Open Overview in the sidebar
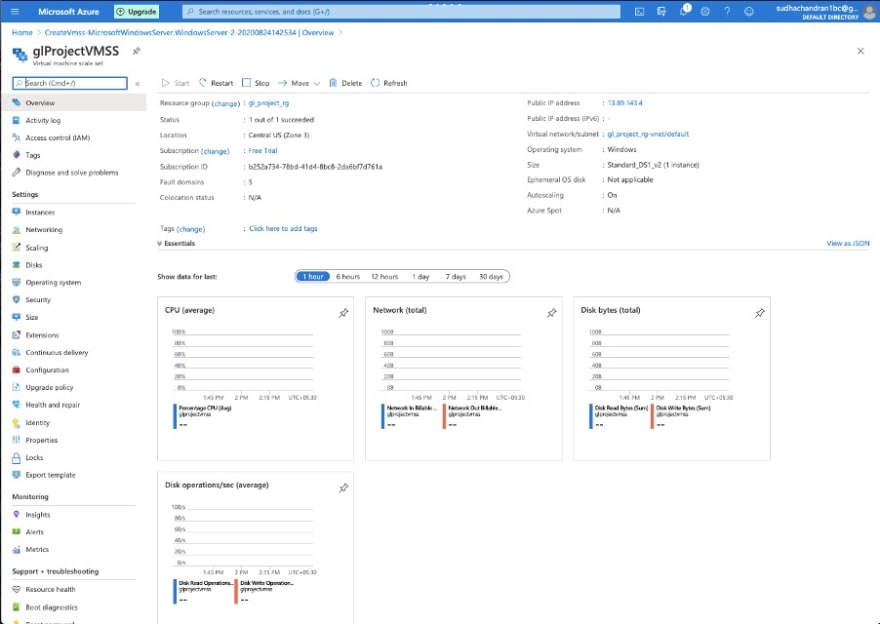This screenshot has width=880, height=624. [x=74, y=103]
